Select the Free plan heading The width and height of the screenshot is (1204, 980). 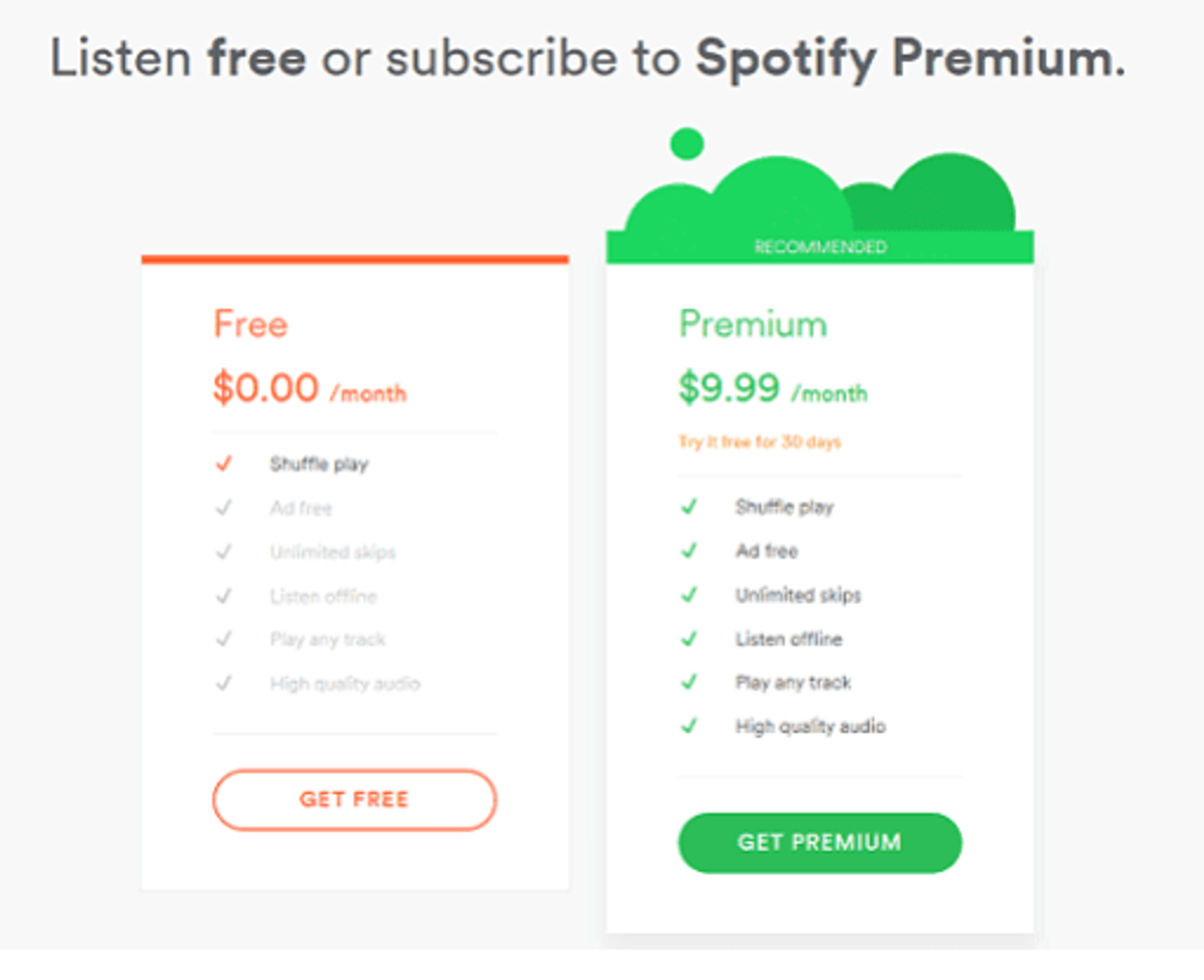pyautogui.click(x=250, y=324)
